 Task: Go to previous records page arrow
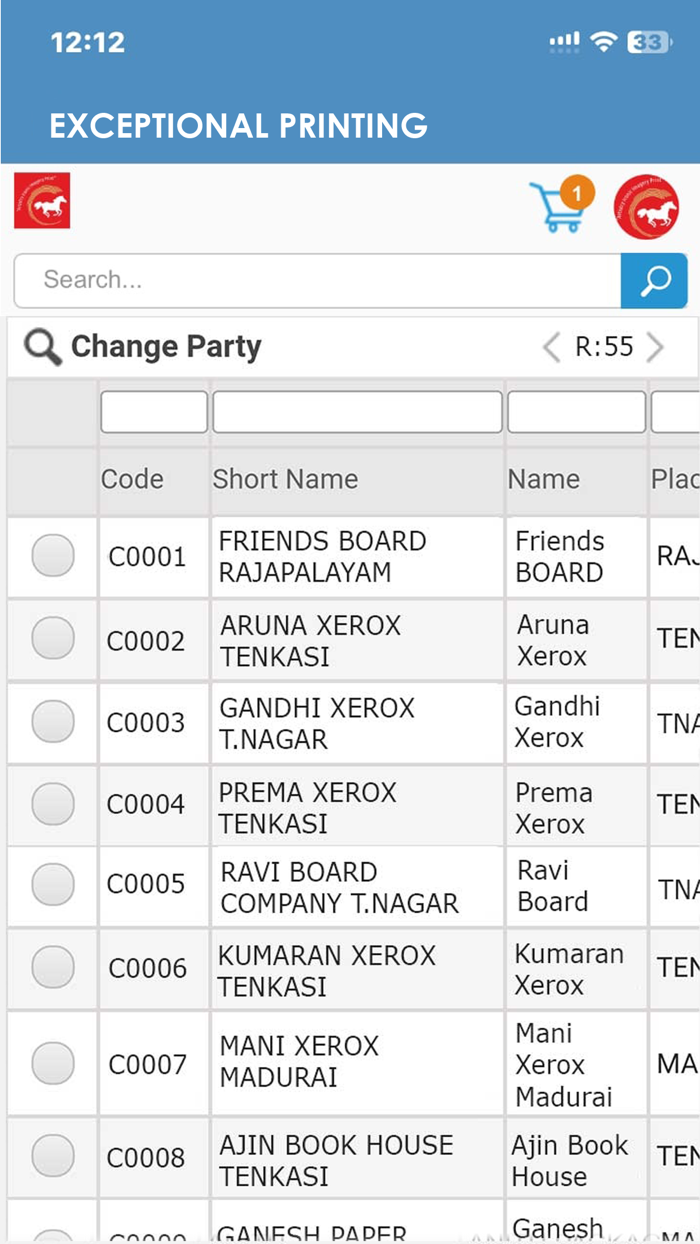pos(551,347)
